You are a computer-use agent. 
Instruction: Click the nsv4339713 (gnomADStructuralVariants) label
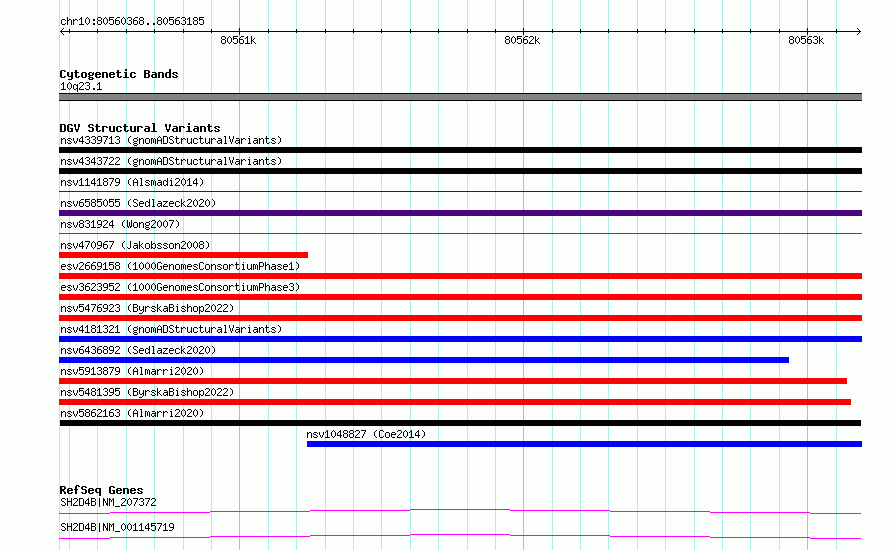pyautogui.click(x=171, y=140)
